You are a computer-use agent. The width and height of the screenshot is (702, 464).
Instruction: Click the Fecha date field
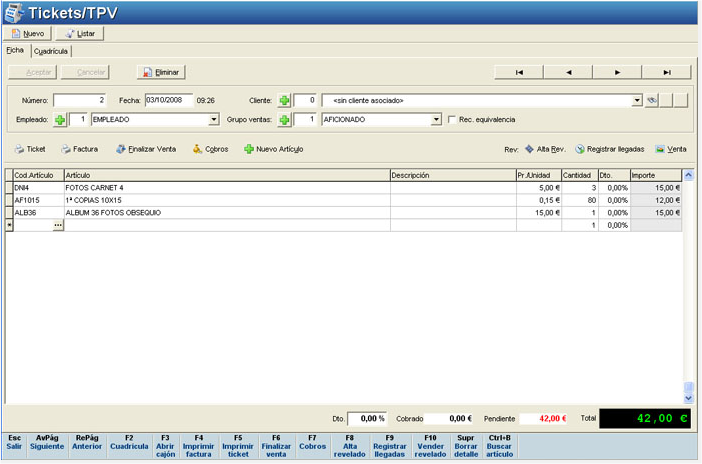pos(169,100)
